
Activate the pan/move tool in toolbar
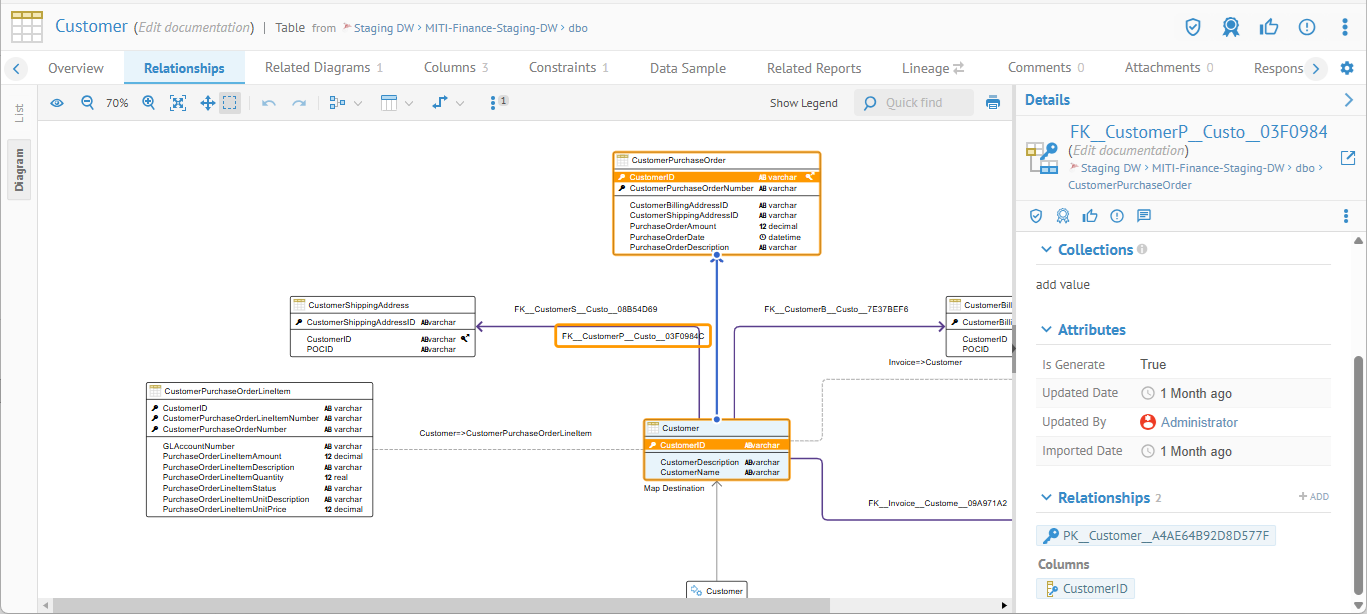tap(207, 103)
